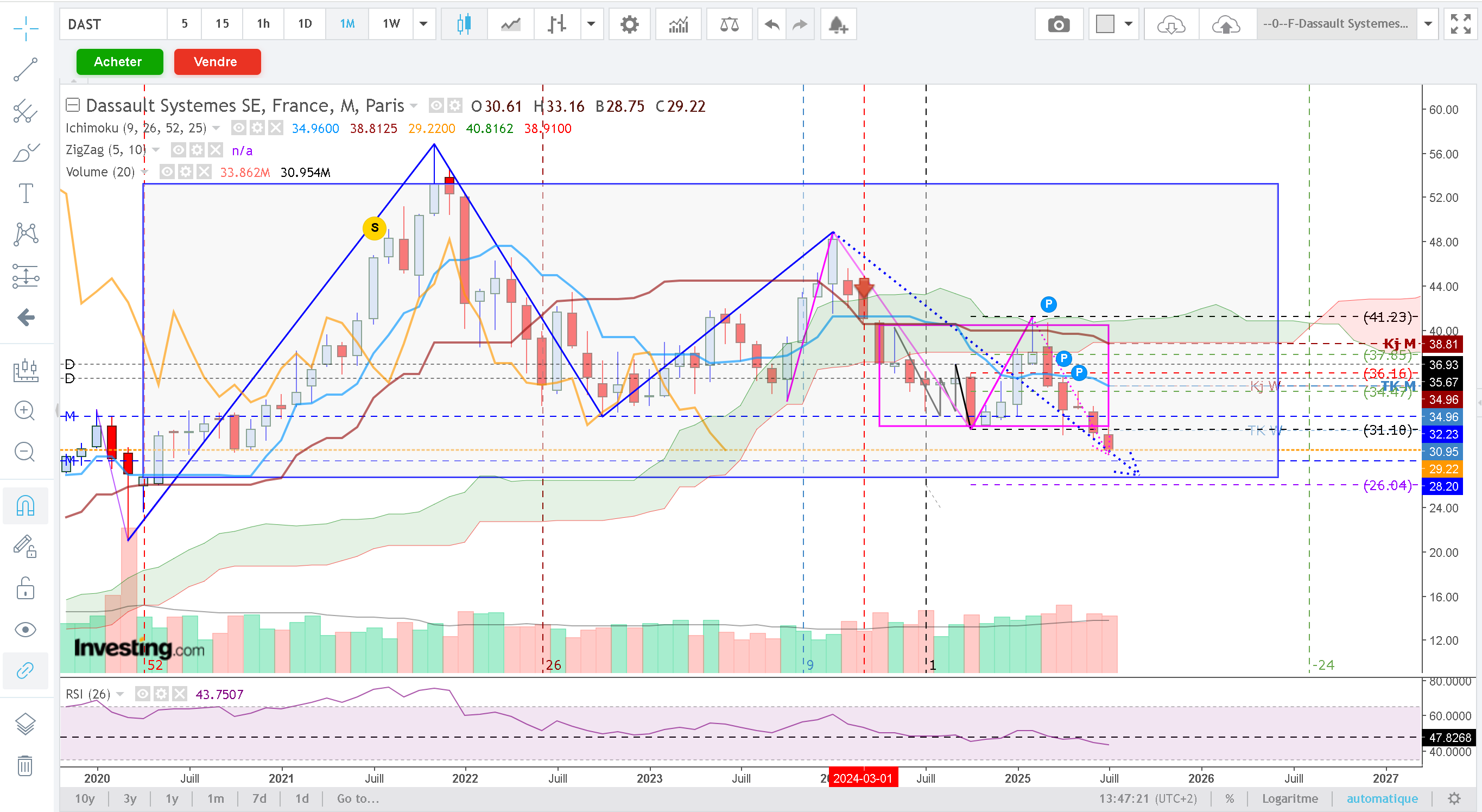Zoom in on the chart
This screenshot has height=812, width=1482.
24,410
